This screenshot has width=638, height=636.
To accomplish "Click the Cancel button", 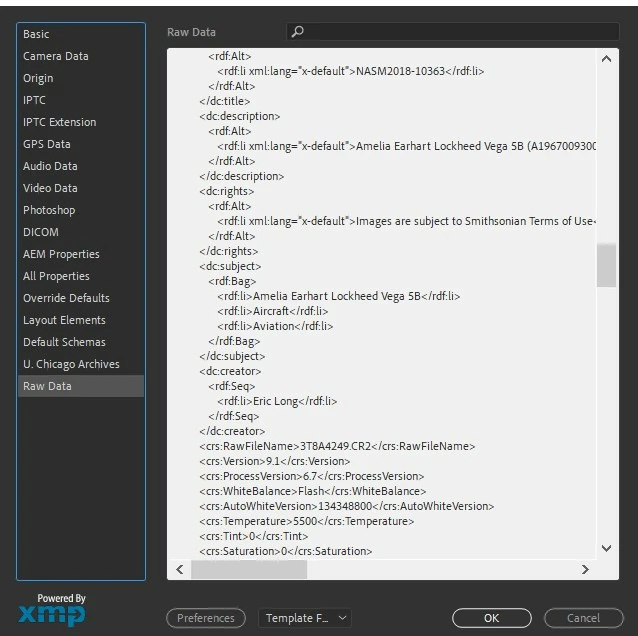I will [583, 618].
